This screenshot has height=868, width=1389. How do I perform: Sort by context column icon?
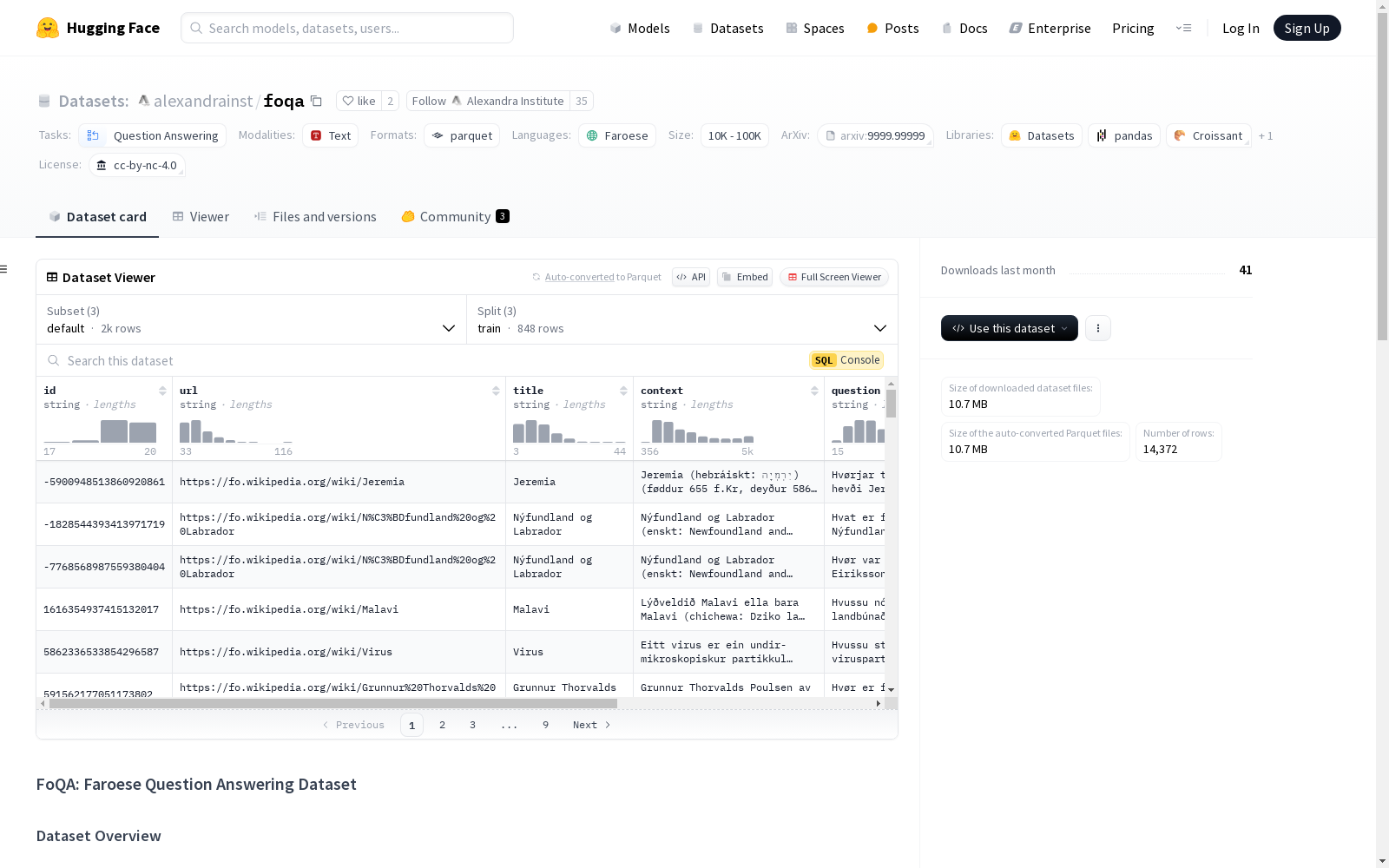pos(814,391)
